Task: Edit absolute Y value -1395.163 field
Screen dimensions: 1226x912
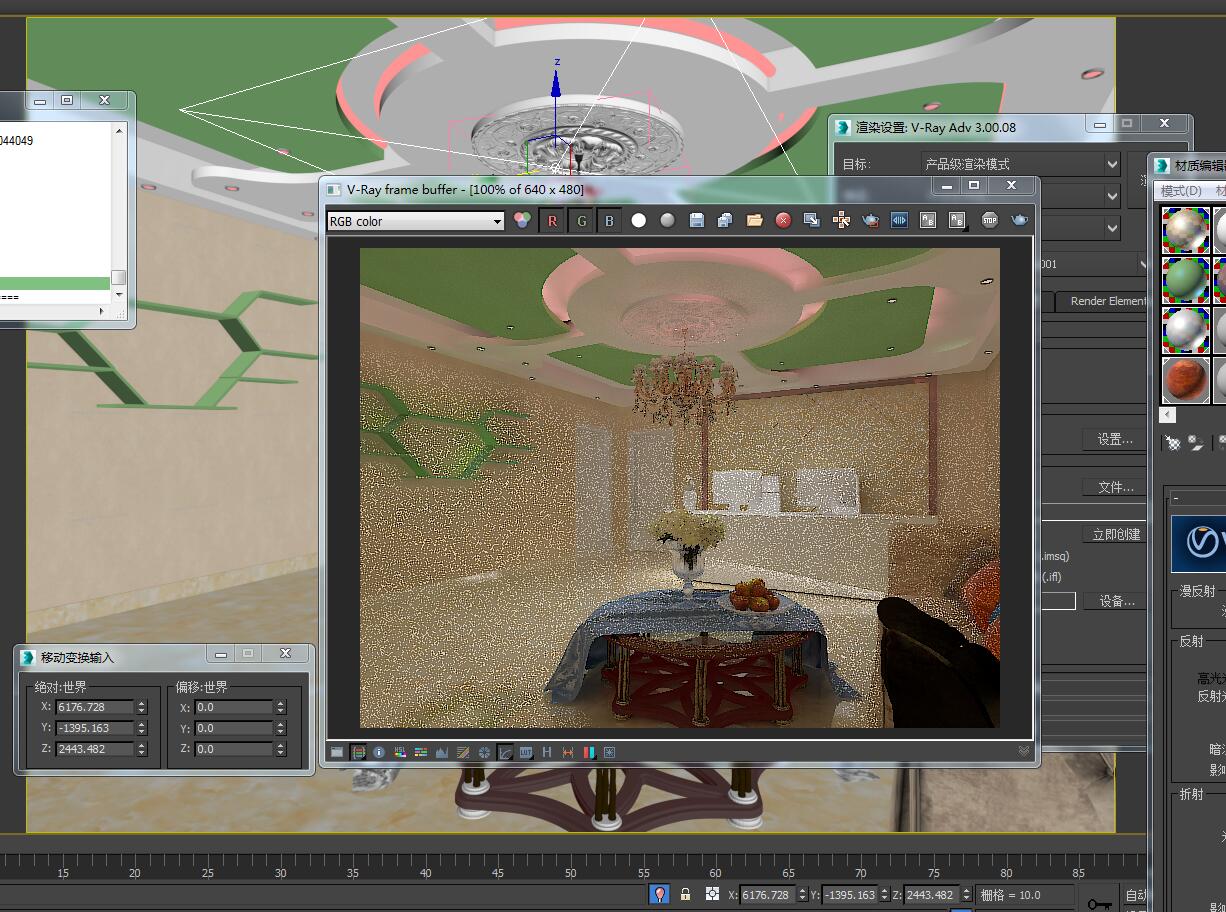Action: [95, 728]
